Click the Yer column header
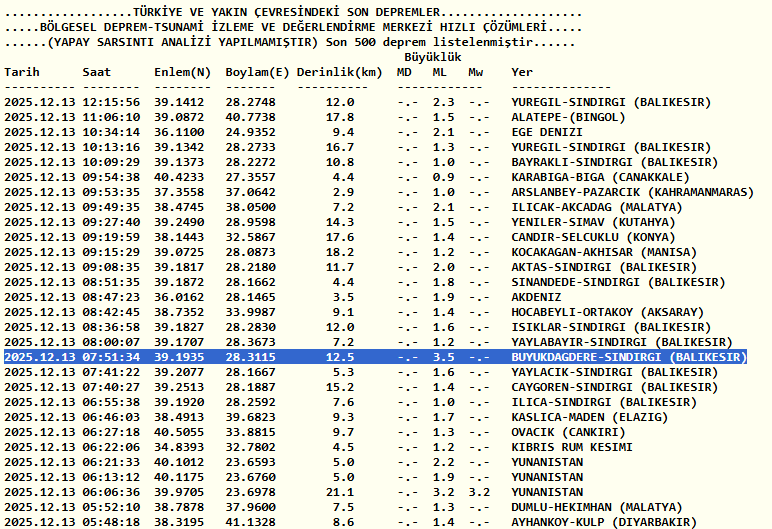 [x=522, y=72]
